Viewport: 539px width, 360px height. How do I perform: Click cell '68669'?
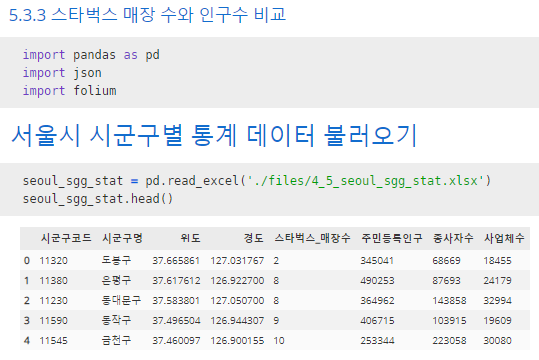point(446,261)
